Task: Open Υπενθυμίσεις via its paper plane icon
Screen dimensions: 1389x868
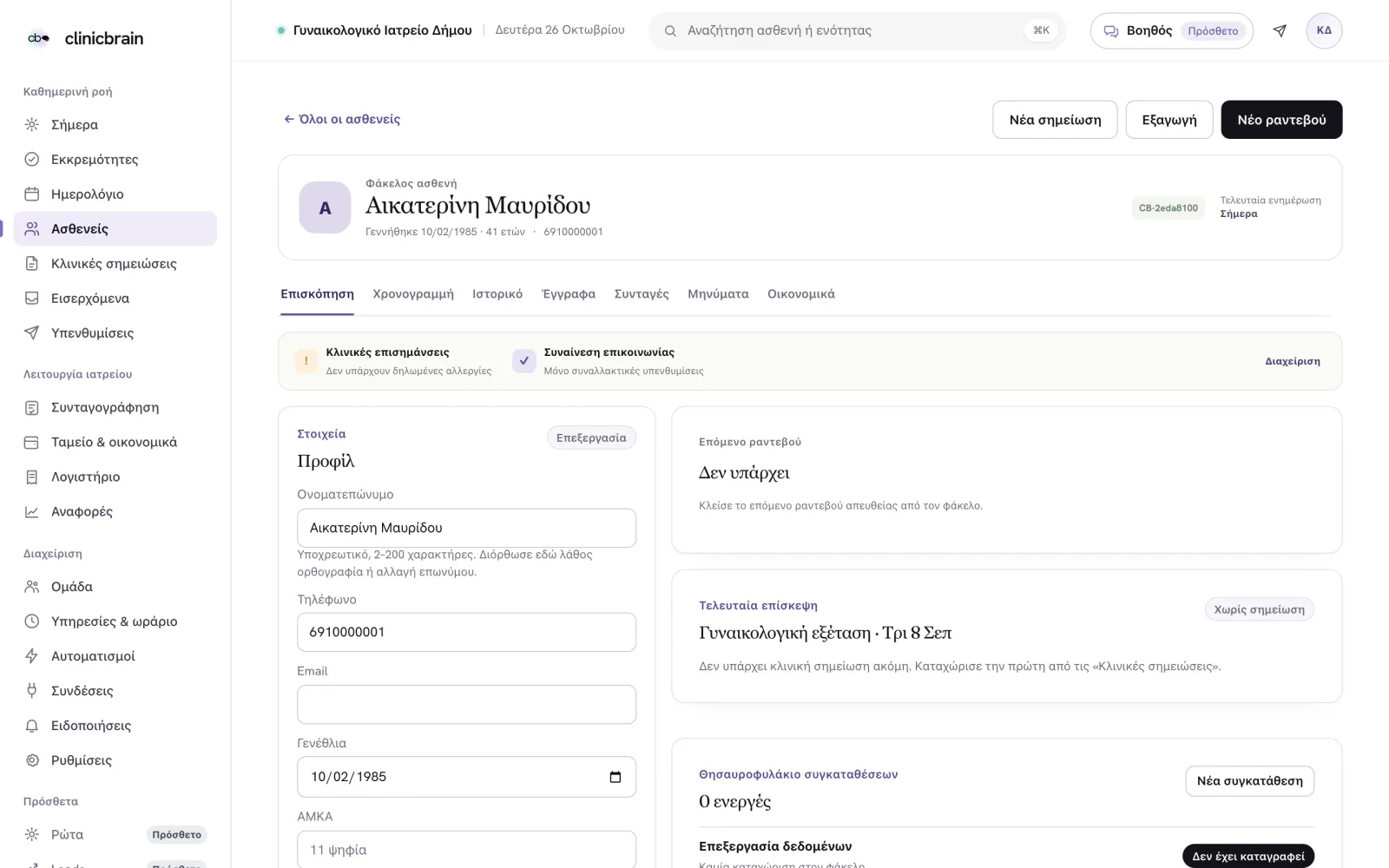Action: coord(32,332)
